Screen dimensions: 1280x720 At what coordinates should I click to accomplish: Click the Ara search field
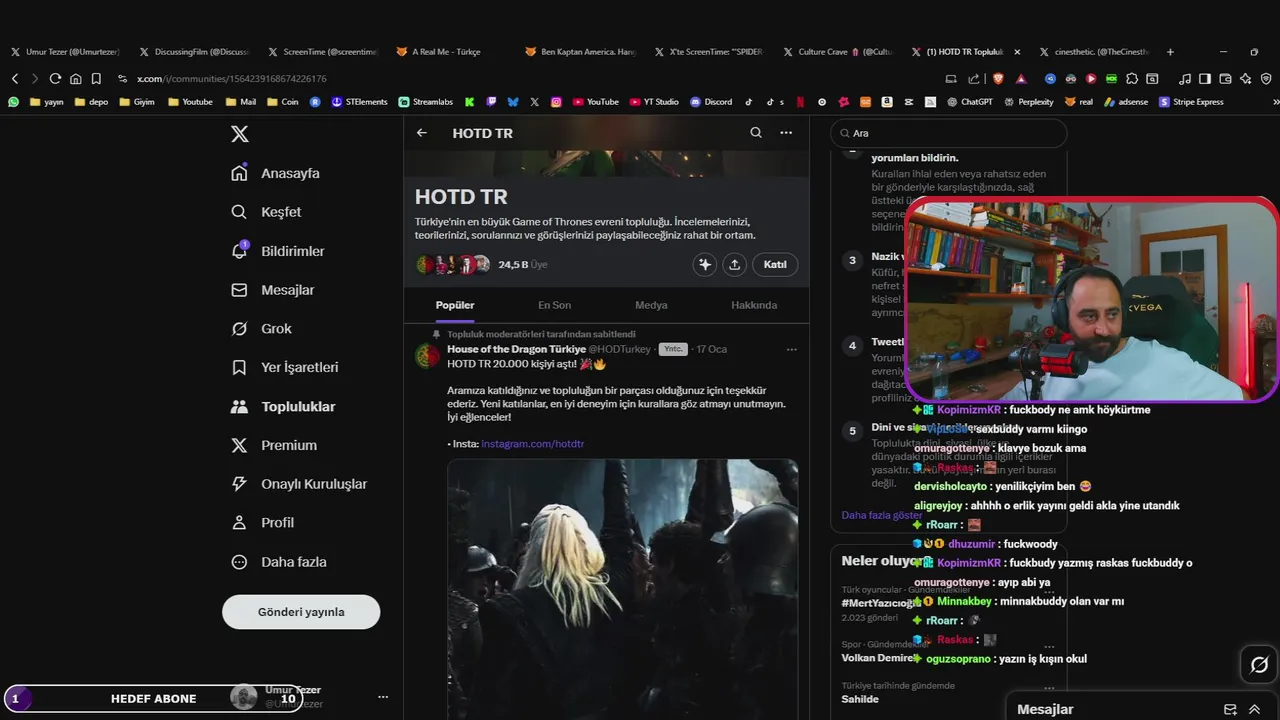[948, 133]
